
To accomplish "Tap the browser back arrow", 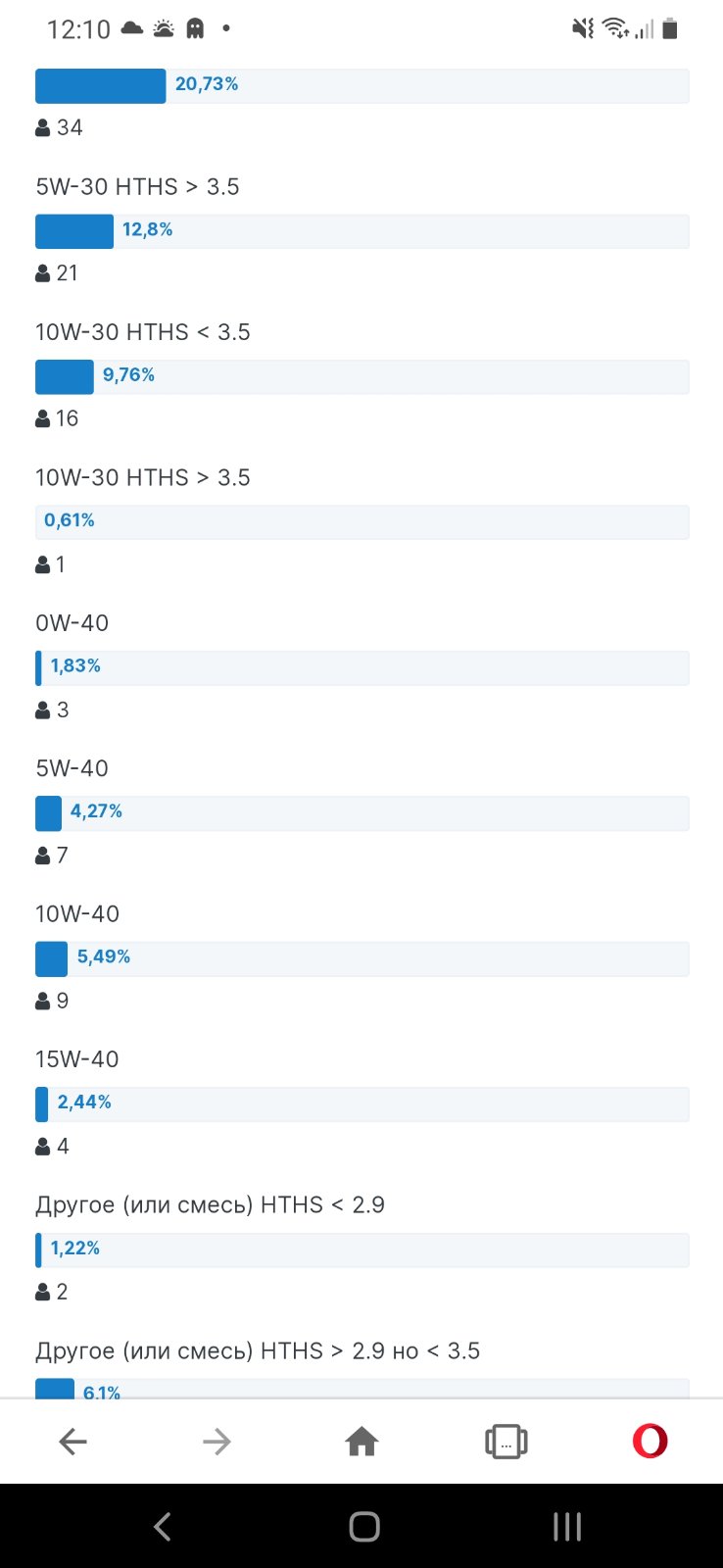I will (x=73, y=1442).
